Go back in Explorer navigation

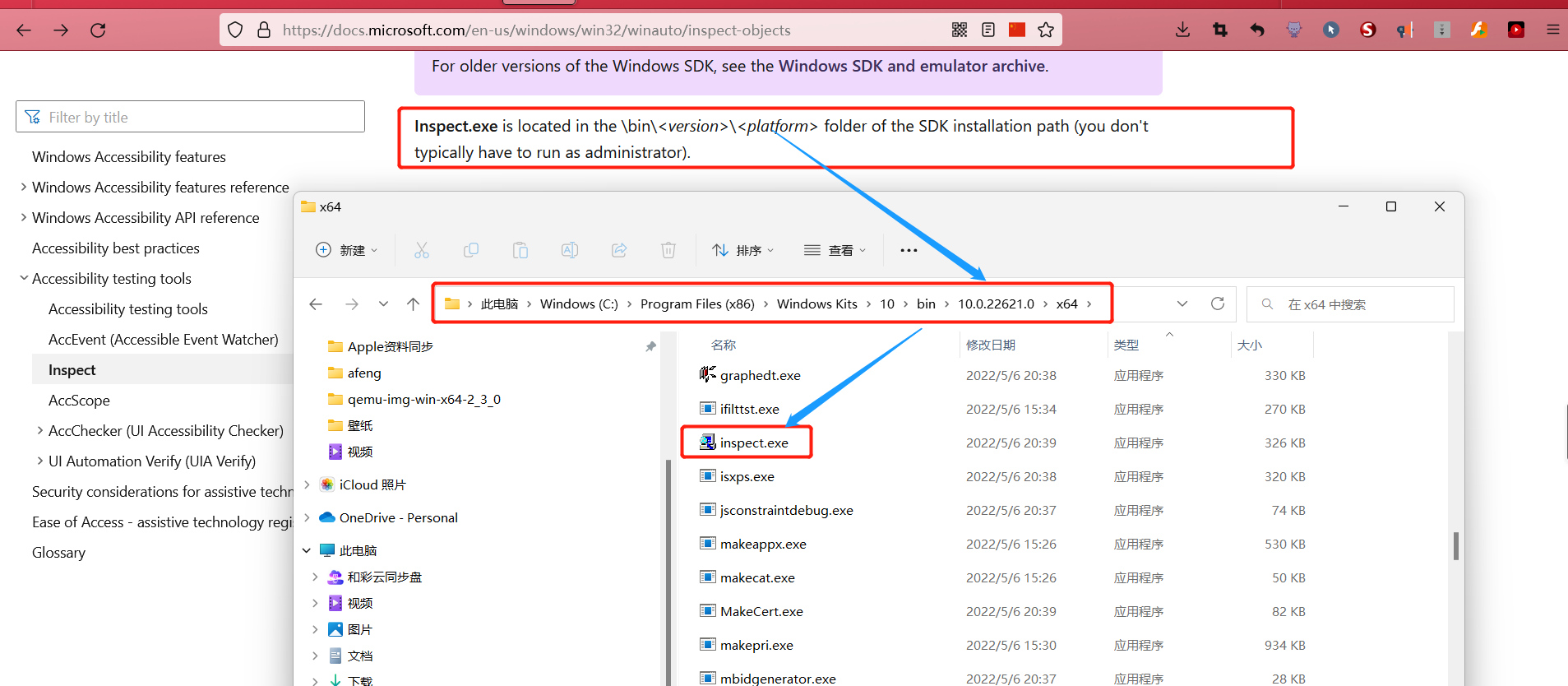tap(316, 304)
